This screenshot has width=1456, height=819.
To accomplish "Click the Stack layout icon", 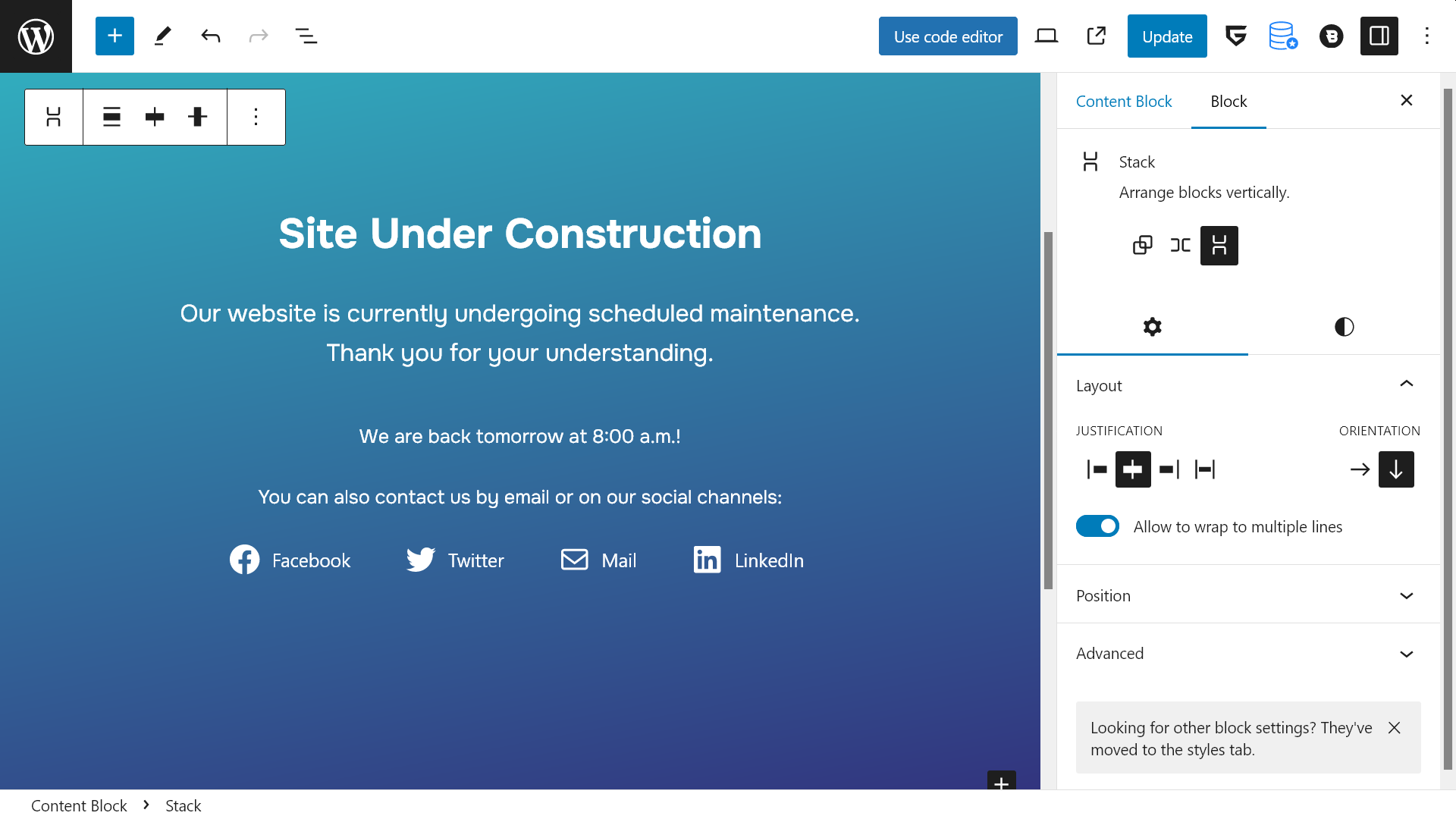I will (x=1219, y=245).
